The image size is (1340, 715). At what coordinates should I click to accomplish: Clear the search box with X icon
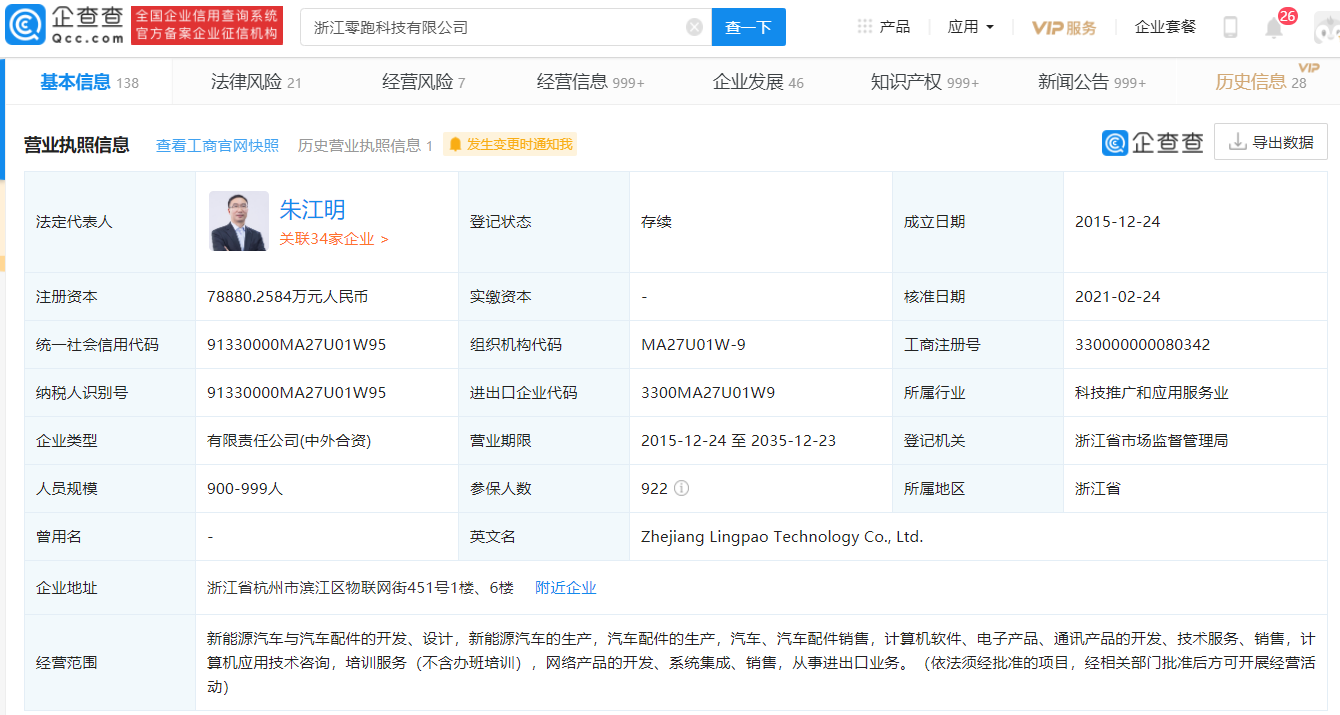694,27
